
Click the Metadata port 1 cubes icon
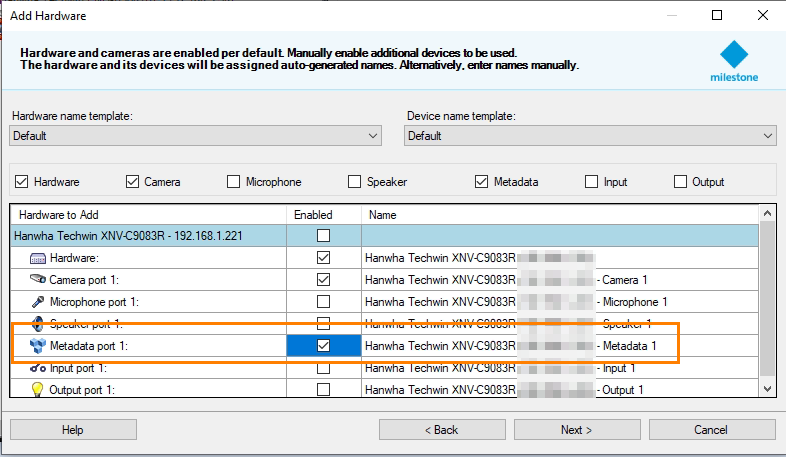coord(38,346)
